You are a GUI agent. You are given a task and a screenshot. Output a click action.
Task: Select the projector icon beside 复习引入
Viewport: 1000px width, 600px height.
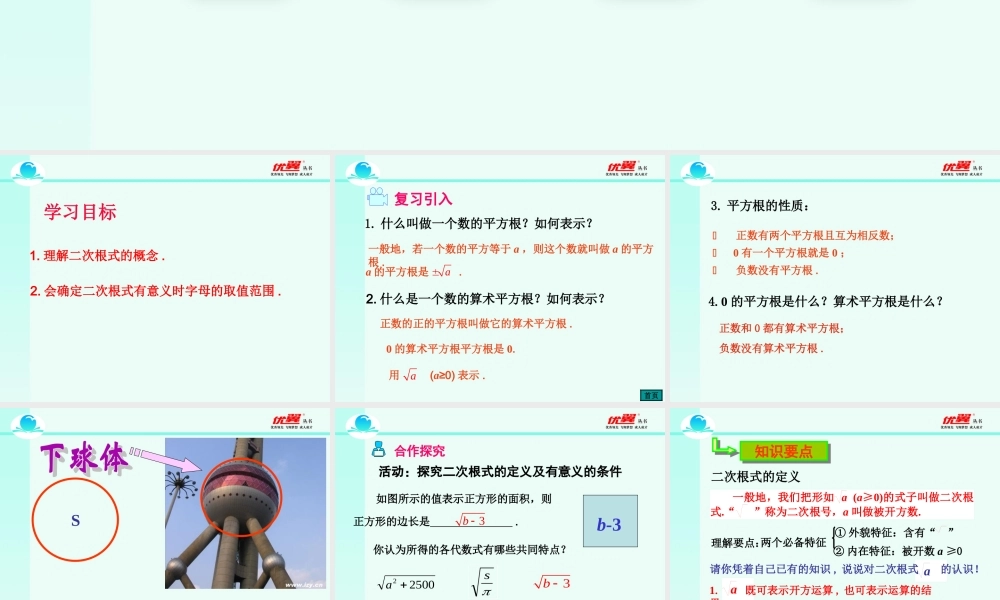376,195
